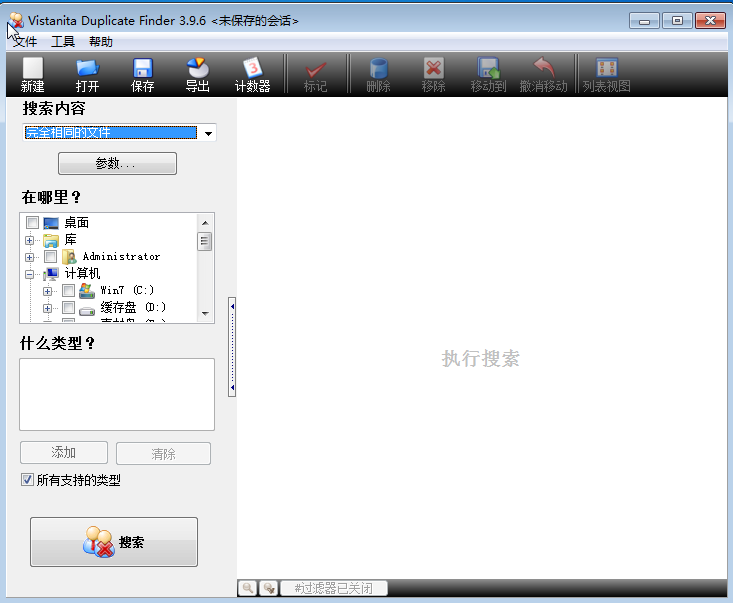Click the tree scroll down arrow

point(205,313)
